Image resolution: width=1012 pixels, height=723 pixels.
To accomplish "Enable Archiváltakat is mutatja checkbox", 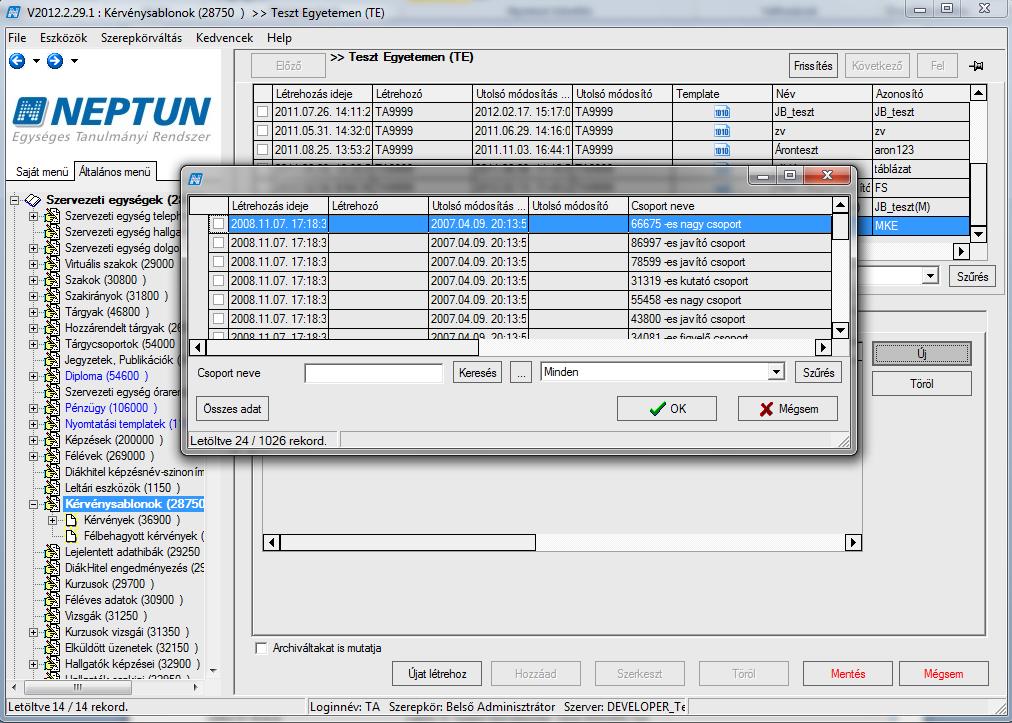I will 261,648.
